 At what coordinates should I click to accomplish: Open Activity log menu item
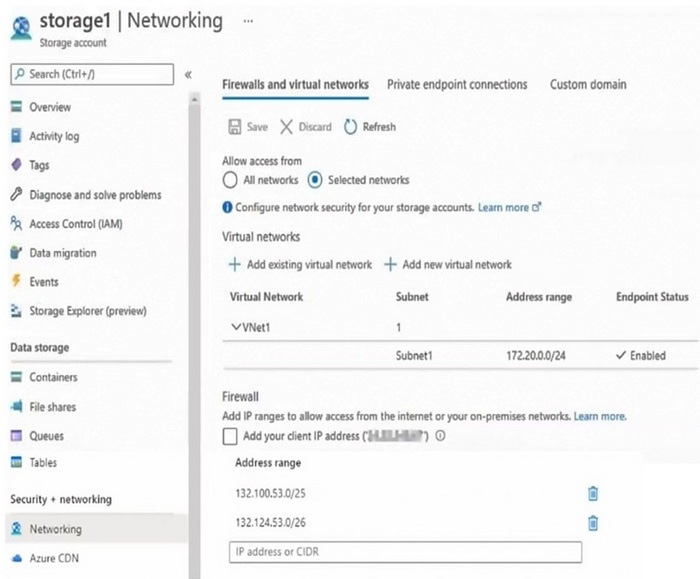tap(54, 136)
